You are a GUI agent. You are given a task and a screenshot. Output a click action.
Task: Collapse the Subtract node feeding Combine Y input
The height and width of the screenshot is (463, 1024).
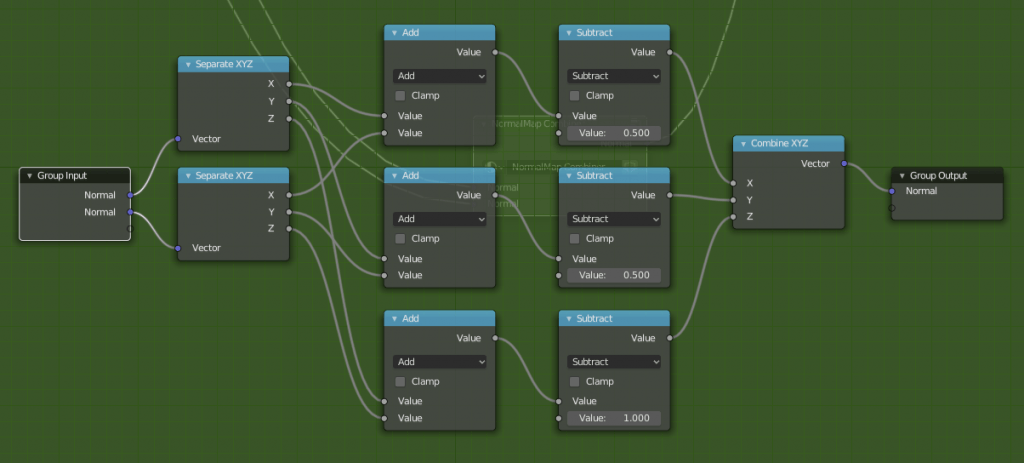[x=569, y=176]
